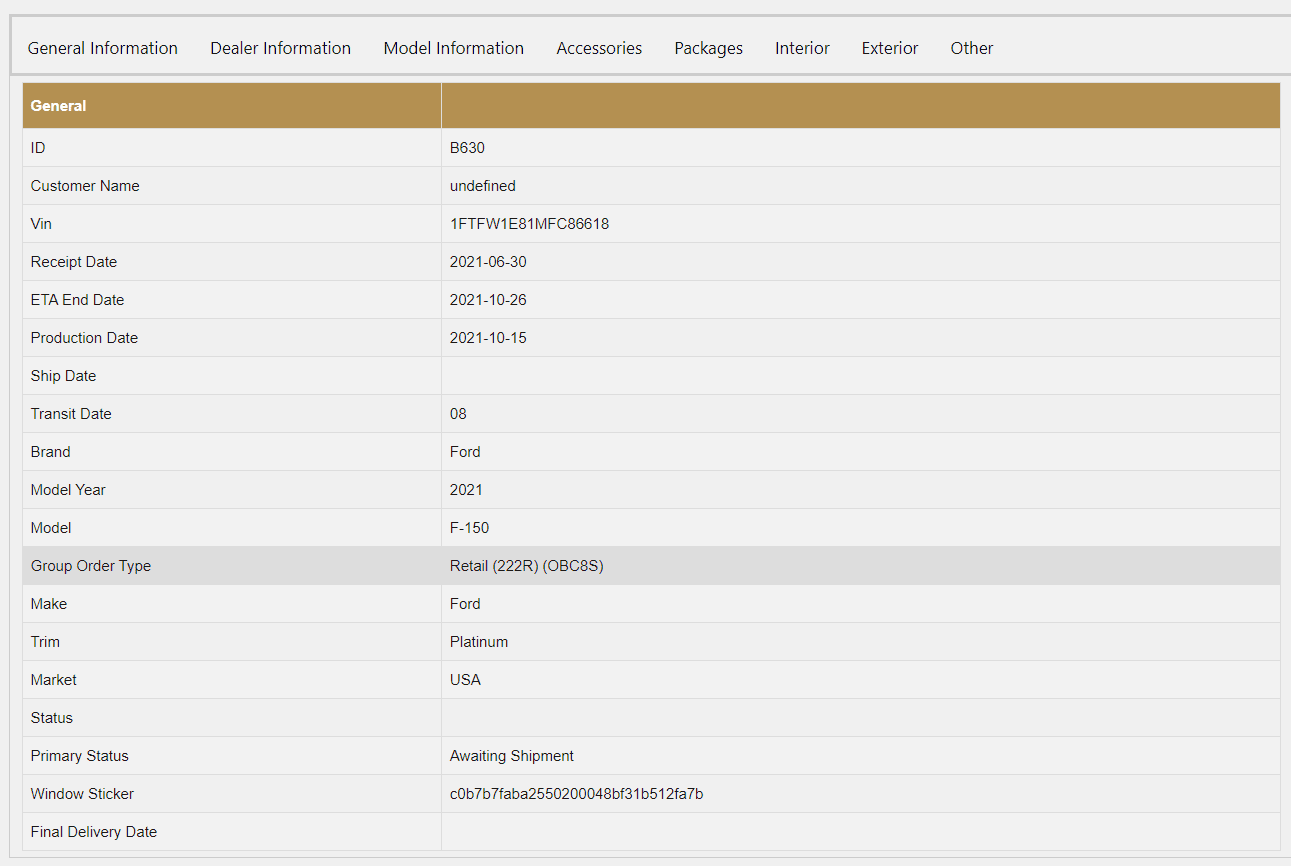Click the Receipt Date value 2021-06-30

(488, 262)
